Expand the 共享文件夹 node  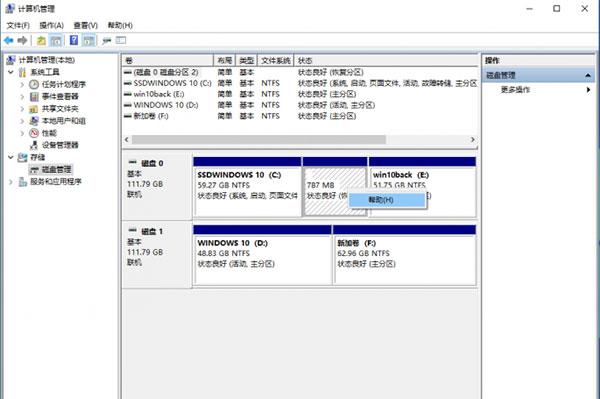(22, 109)
